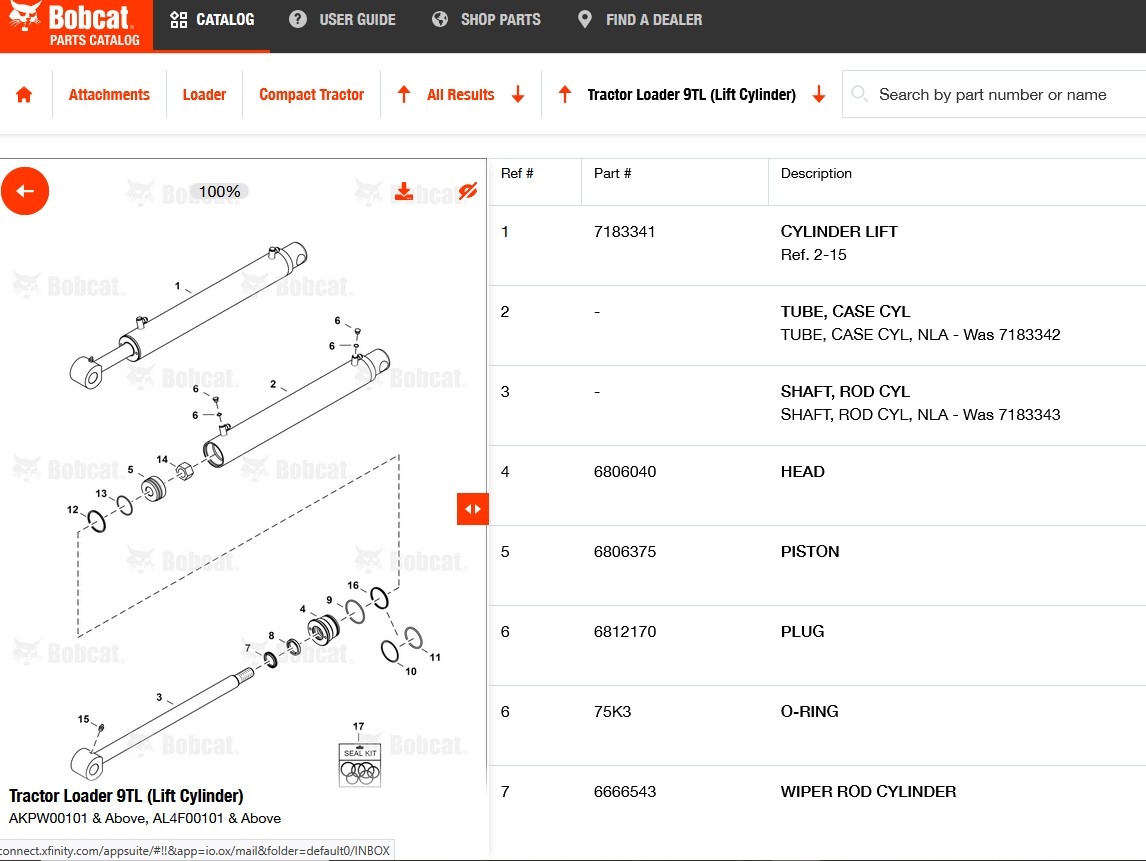This screenshot has height=861, width=1146.
Task: Select part number 6812170
Action: point(625,631)
